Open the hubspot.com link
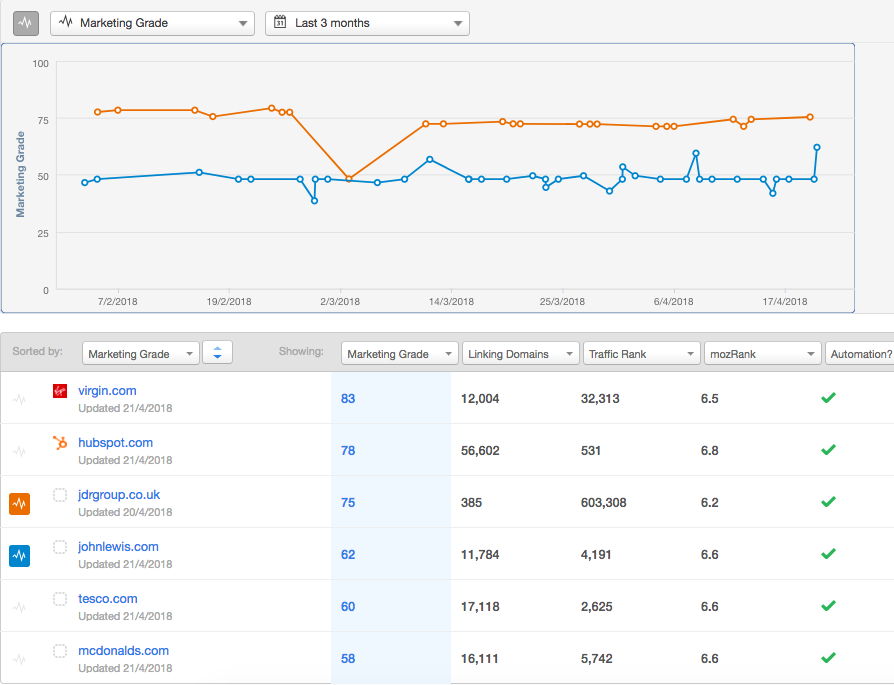The width and height of the screenshot is (894, 685). (x=115, y=443)
